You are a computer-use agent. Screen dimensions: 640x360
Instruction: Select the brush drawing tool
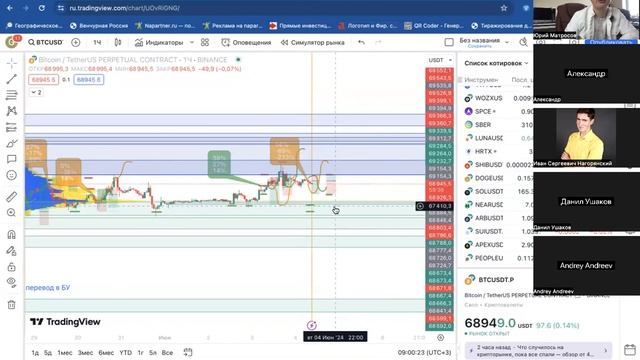(11, 143)
